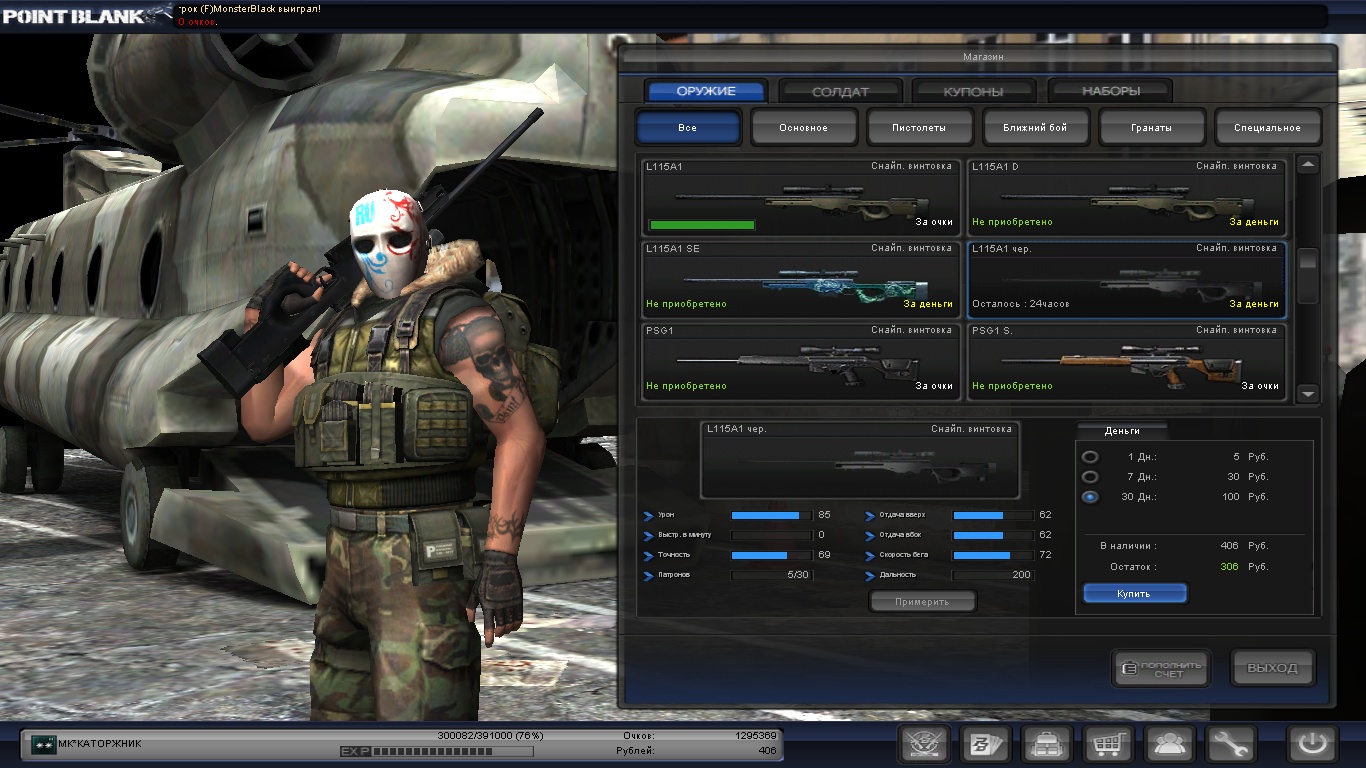Switch to the СОЛДАТ tab
This screenshot has height=768, width=1366.
click(x=840, y=91)
